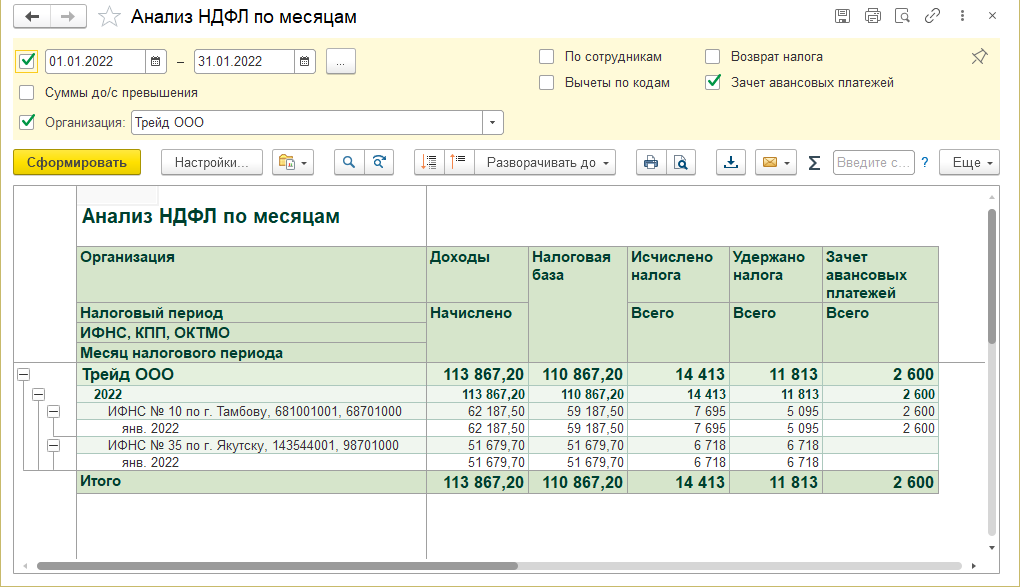The width and height of the screenshot is (1020, 587).
Task: Tick the Суммы до/с превышения checkbox
Action: tap(27, 92)
